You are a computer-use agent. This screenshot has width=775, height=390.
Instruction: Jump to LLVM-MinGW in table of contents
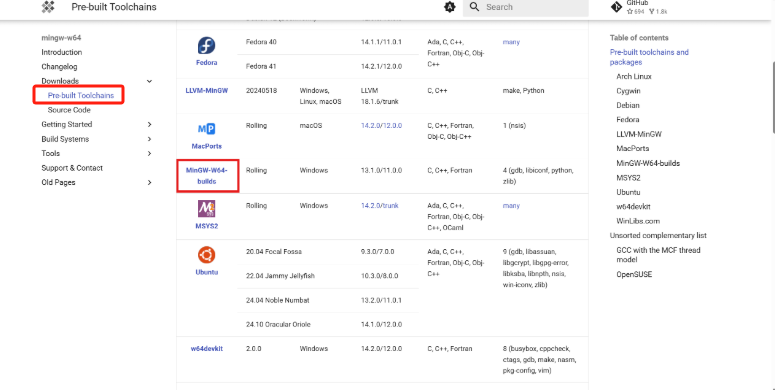pyautogui.click(x=639, y=134)
